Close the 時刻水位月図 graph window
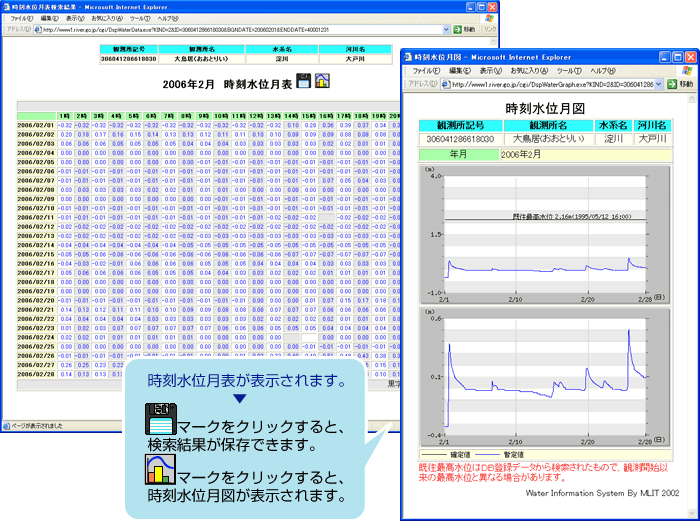The height and width of the screenshot is (522, 700). coord(688,56)
